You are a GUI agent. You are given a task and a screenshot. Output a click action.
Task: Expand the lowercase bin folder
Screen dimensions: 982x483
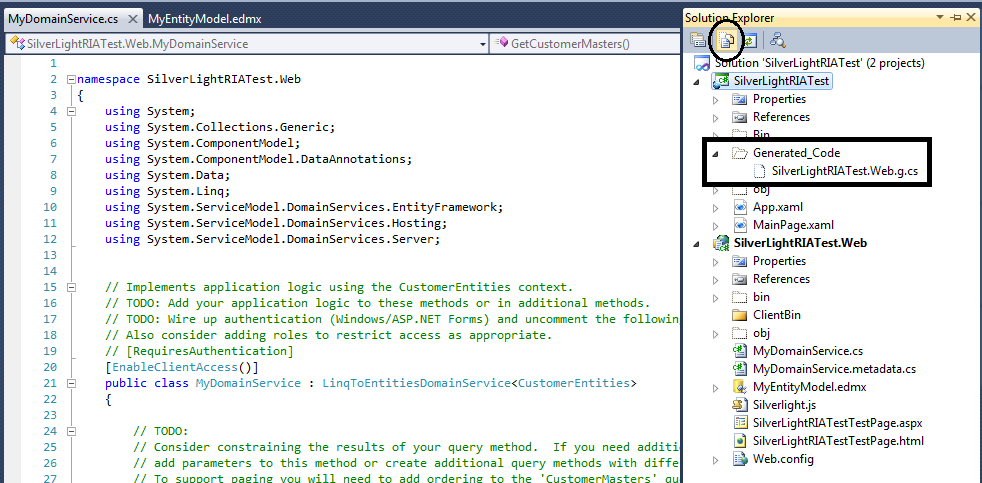(x=716, y=298)
